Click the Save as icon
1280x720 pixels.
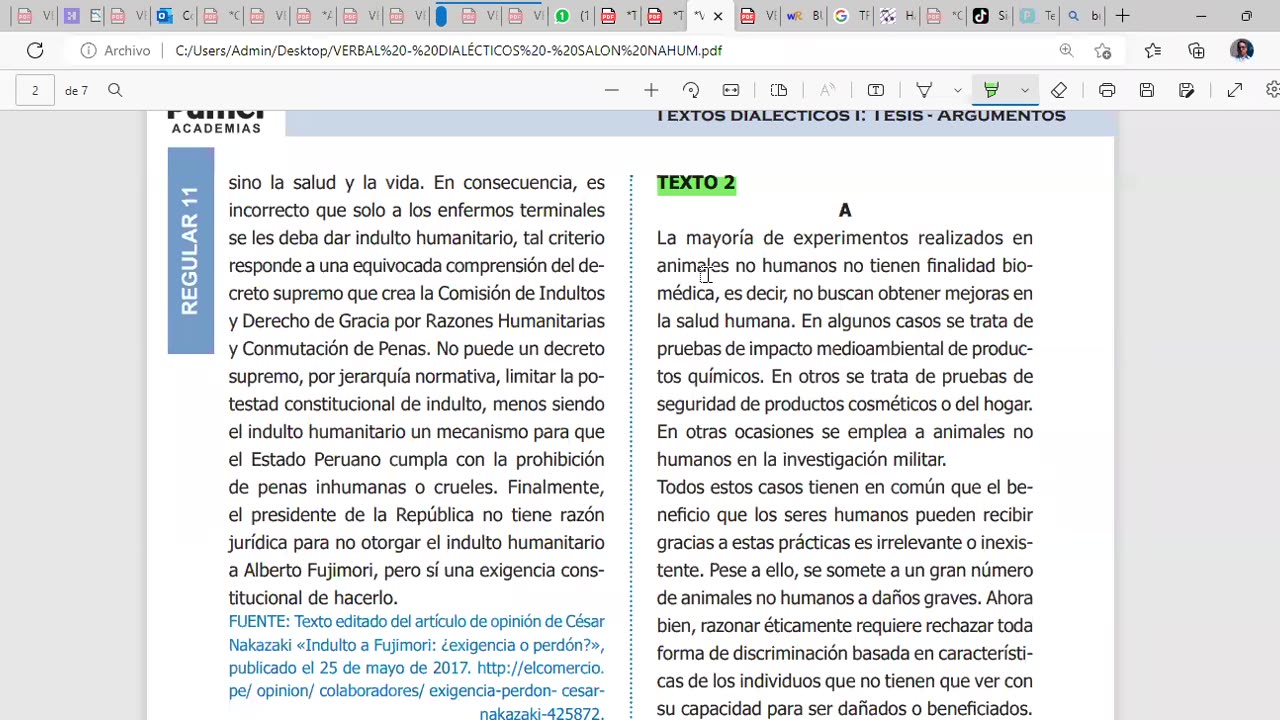tap(1187, 90)
